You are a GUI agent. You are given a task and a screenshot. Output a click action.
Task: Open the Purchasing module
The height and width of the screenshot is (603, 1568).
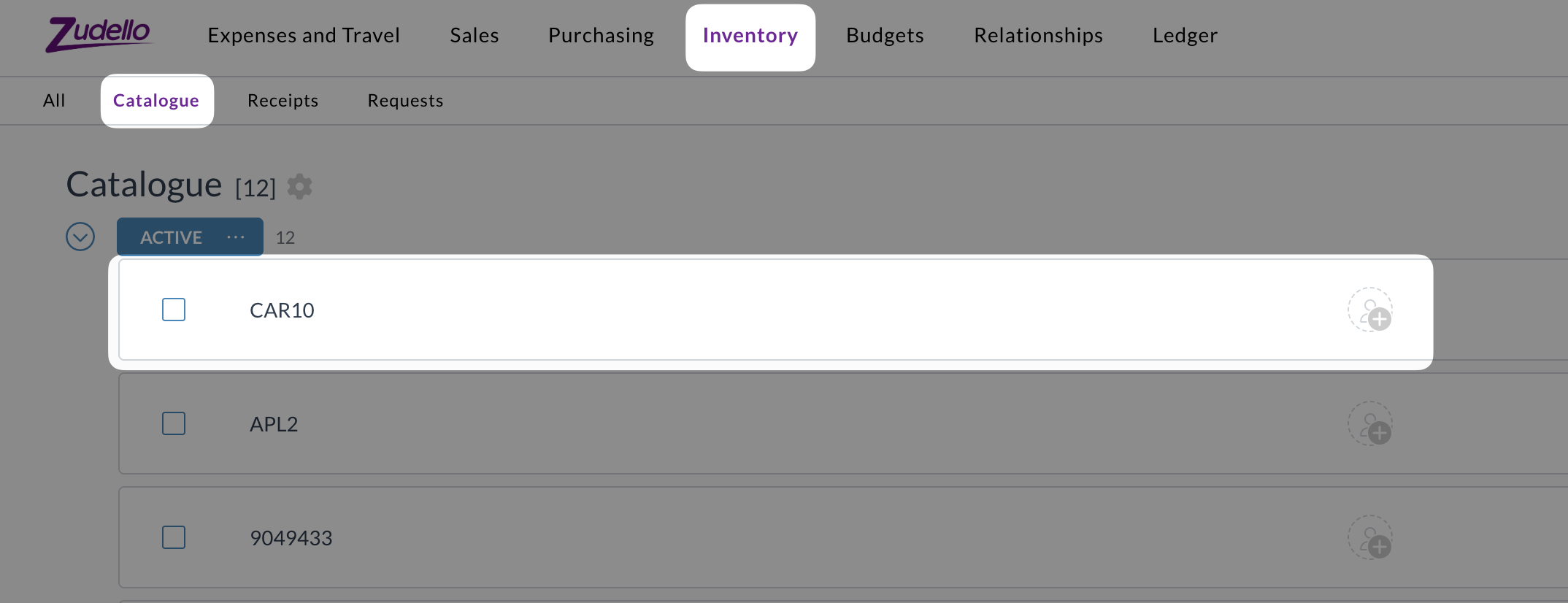pos(601,35)
